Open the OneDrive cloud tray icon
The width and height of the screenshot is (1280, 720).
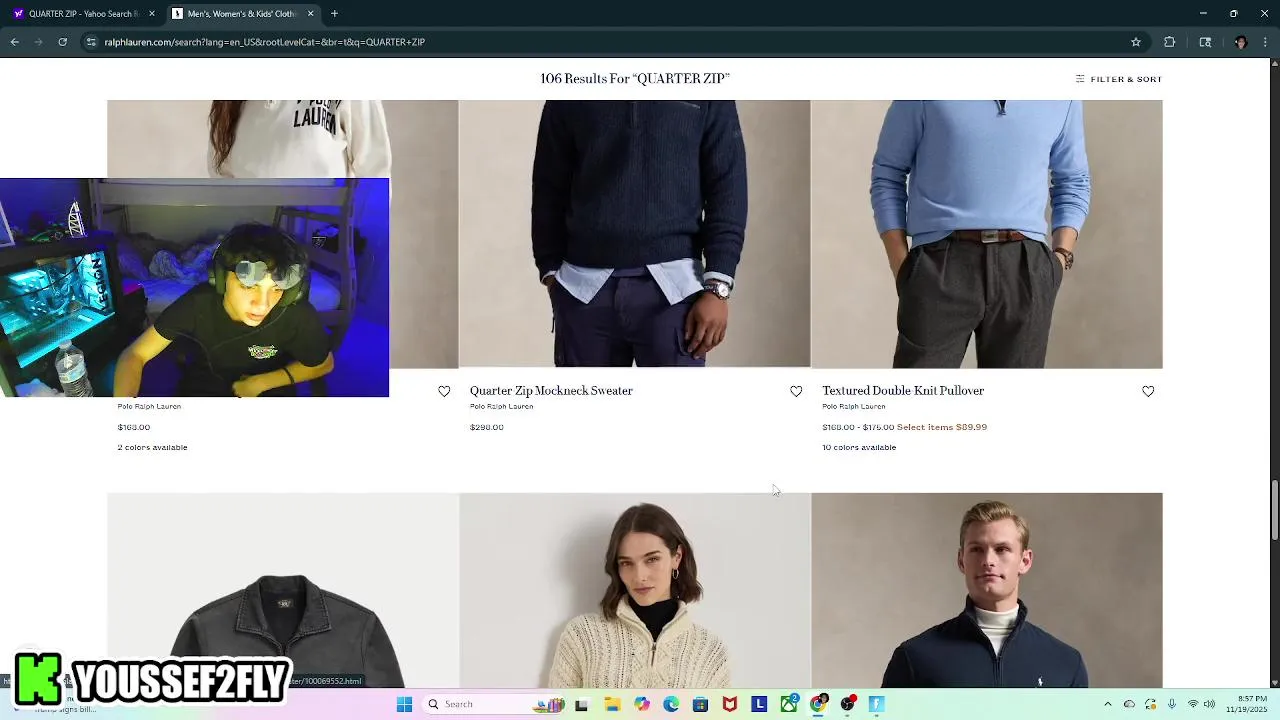click(x=1129, y=704)
